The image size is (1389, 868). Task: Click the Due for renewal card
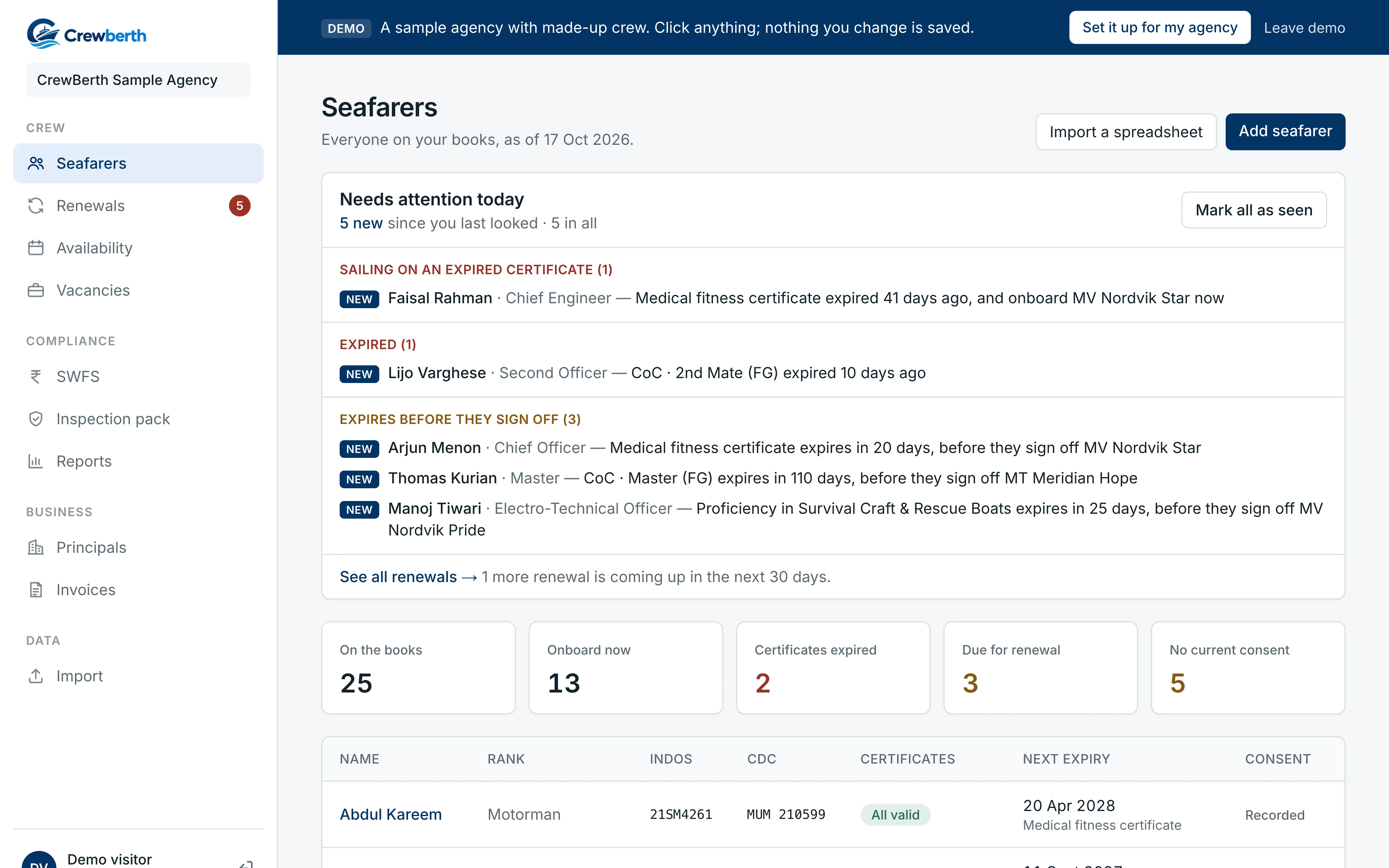[1041, 668]
